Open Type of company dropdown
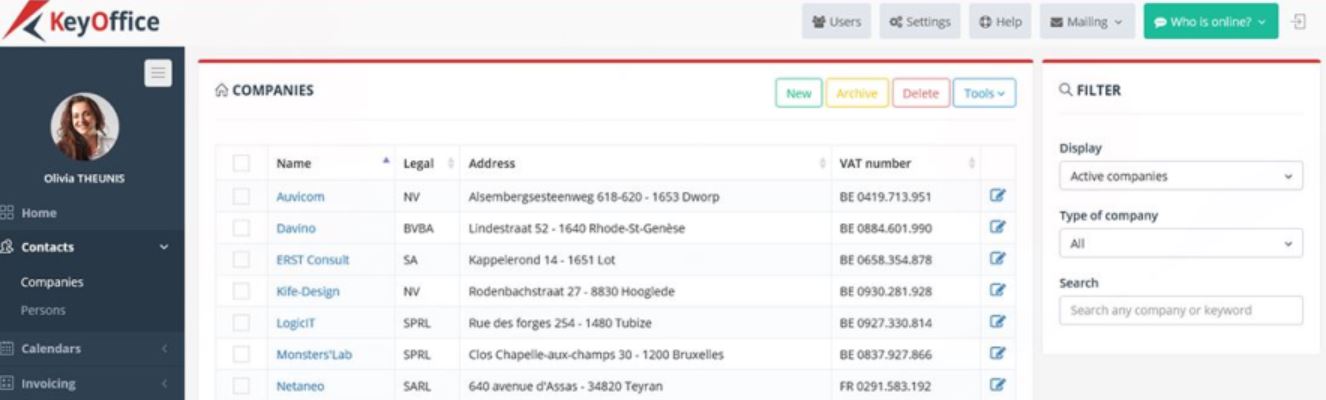 click(1181, 243)
